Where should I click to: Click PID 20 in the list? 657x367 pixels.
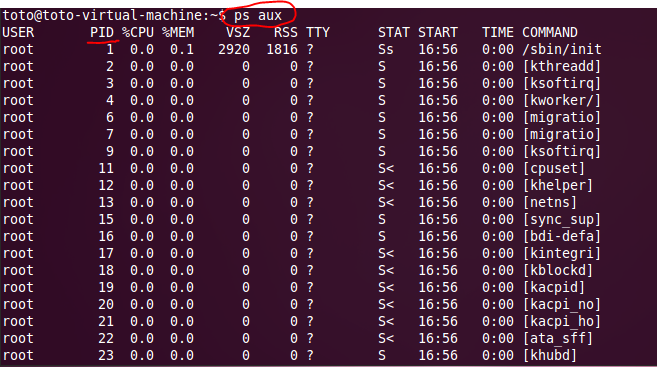106,304
